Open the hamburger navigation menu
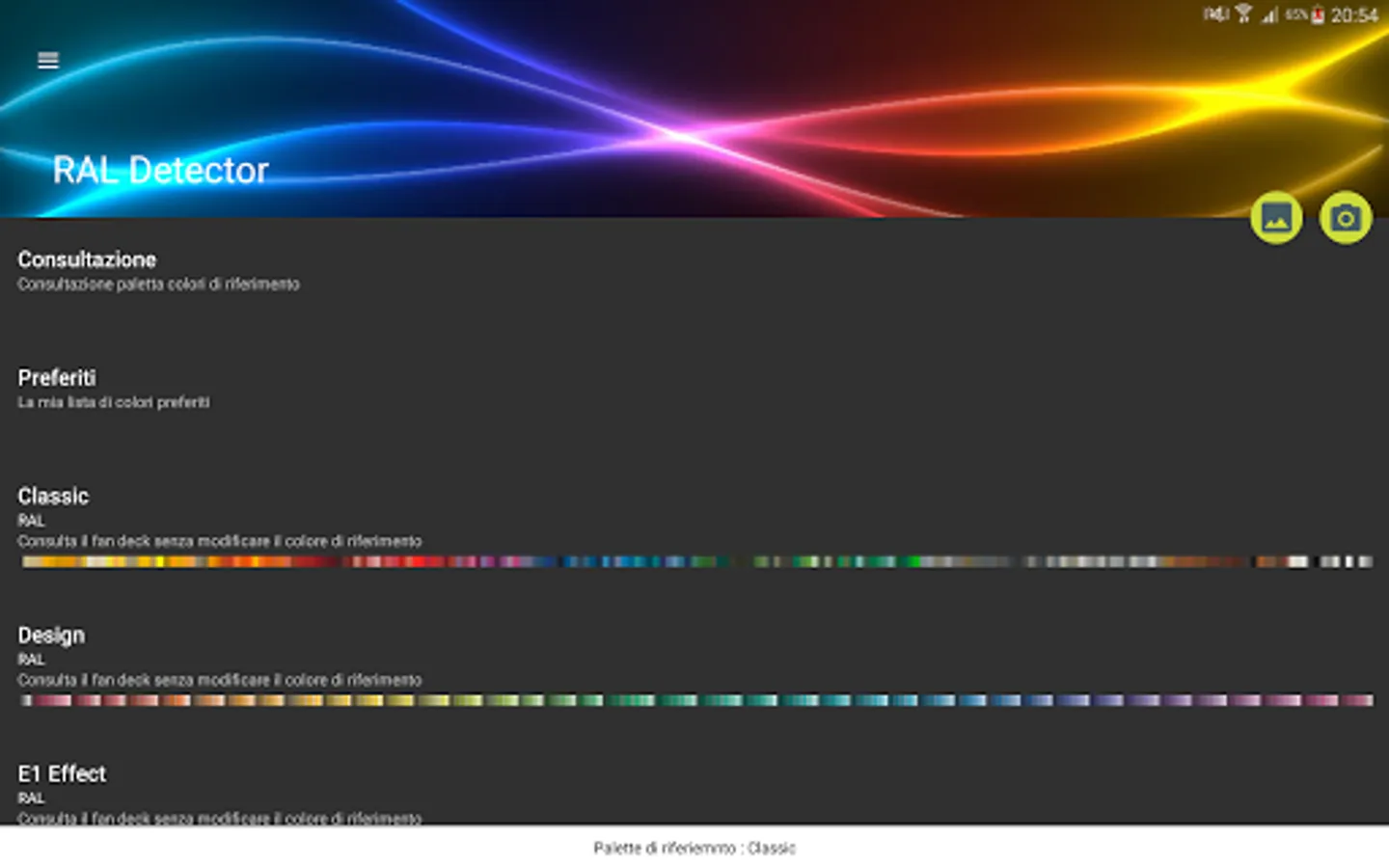Image resolution: width=1389 pixels, height=868 pixels. pos(48,61)
